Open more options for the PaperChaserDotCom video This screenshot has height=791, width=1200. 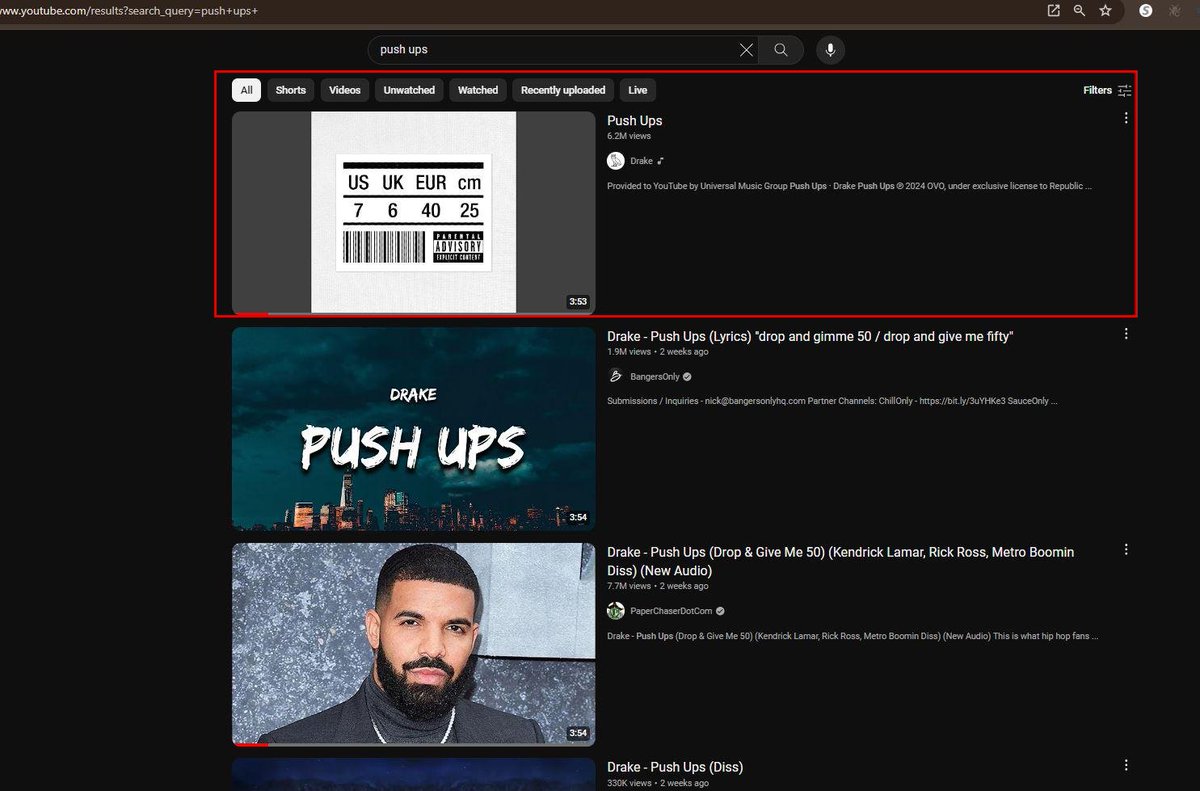1126,550
